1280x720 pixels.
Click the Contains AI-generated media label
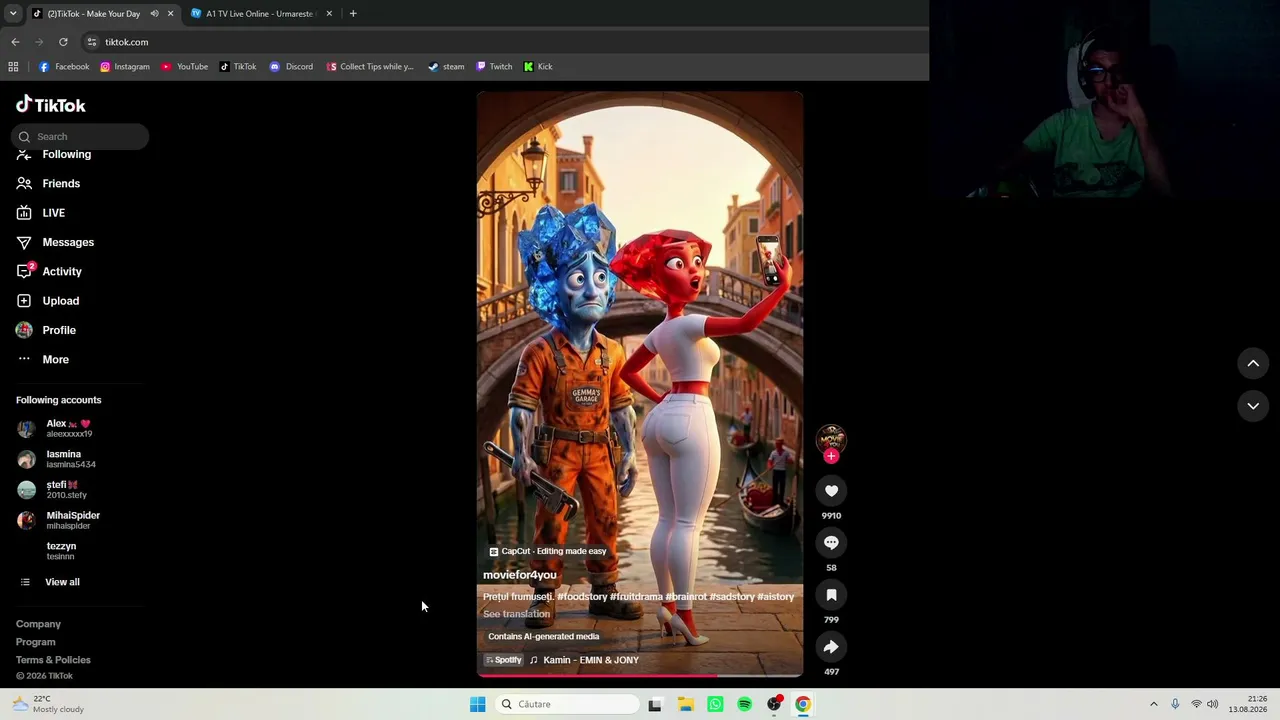[544, 637]
